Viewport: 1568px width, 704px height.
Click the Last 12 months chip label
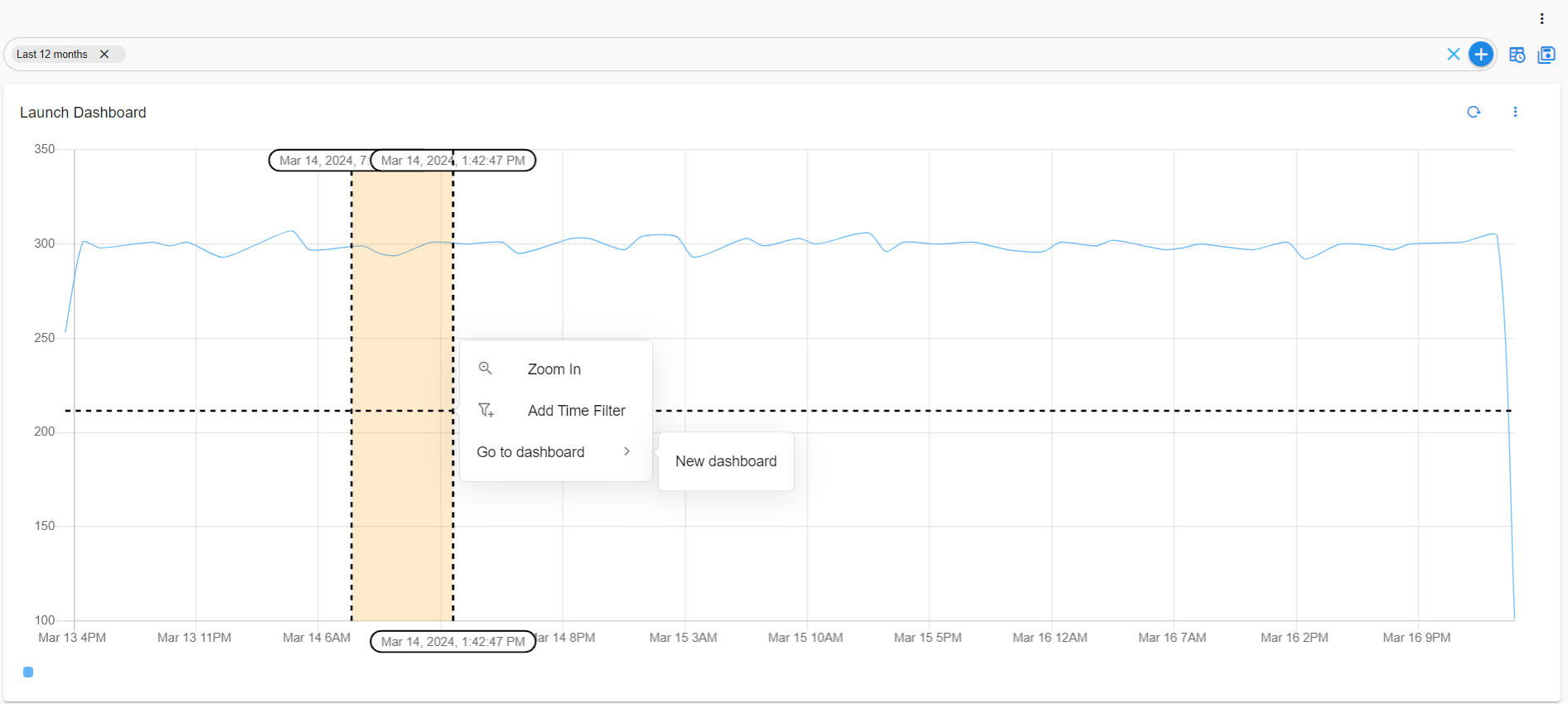52,55
